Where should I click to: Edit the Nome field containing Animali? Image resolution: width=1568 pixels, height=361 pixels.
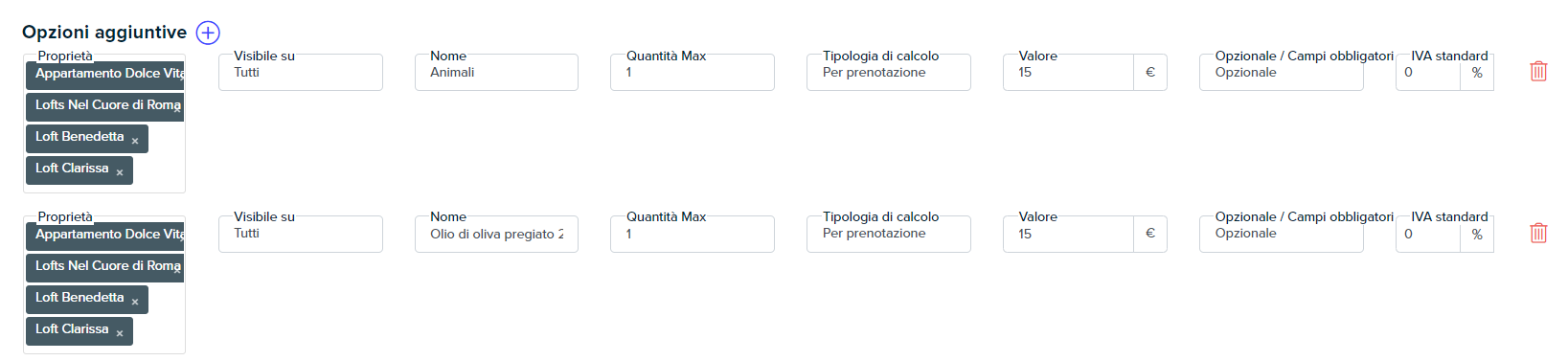pos(496,73)
